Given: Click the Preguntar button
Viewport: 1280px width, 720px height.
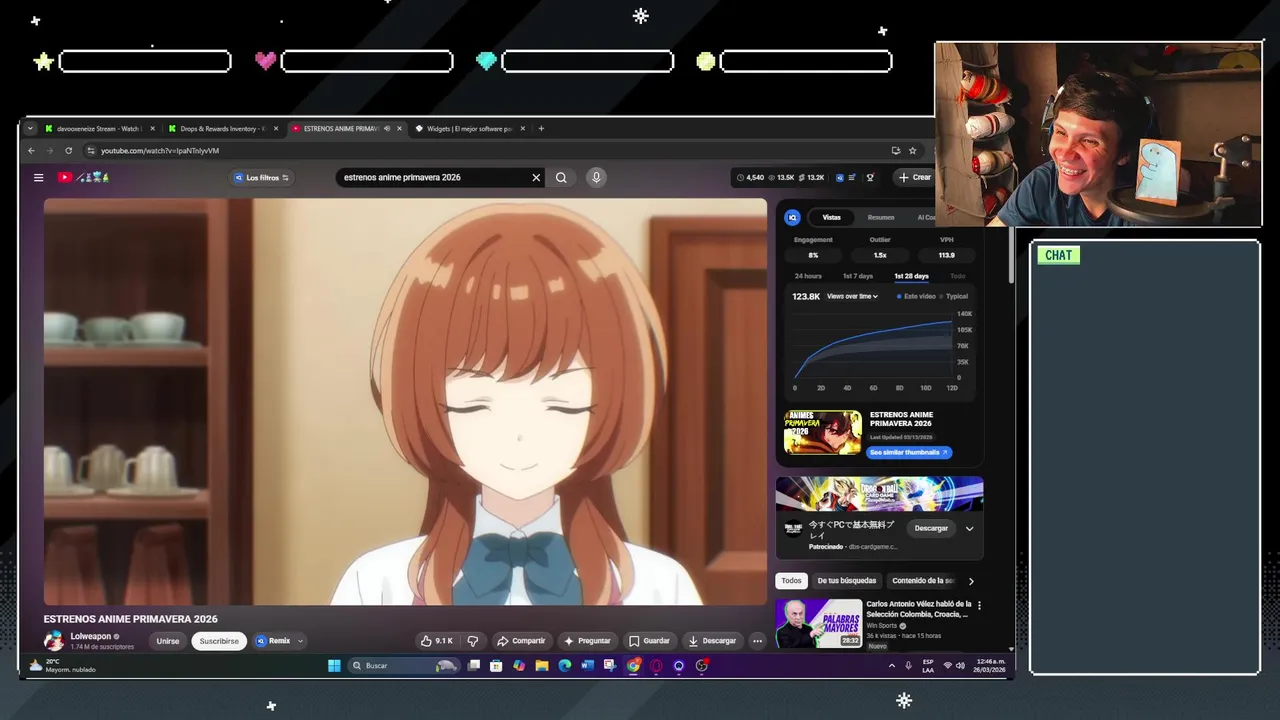Looking at the screenshot, I should (587, 641).
